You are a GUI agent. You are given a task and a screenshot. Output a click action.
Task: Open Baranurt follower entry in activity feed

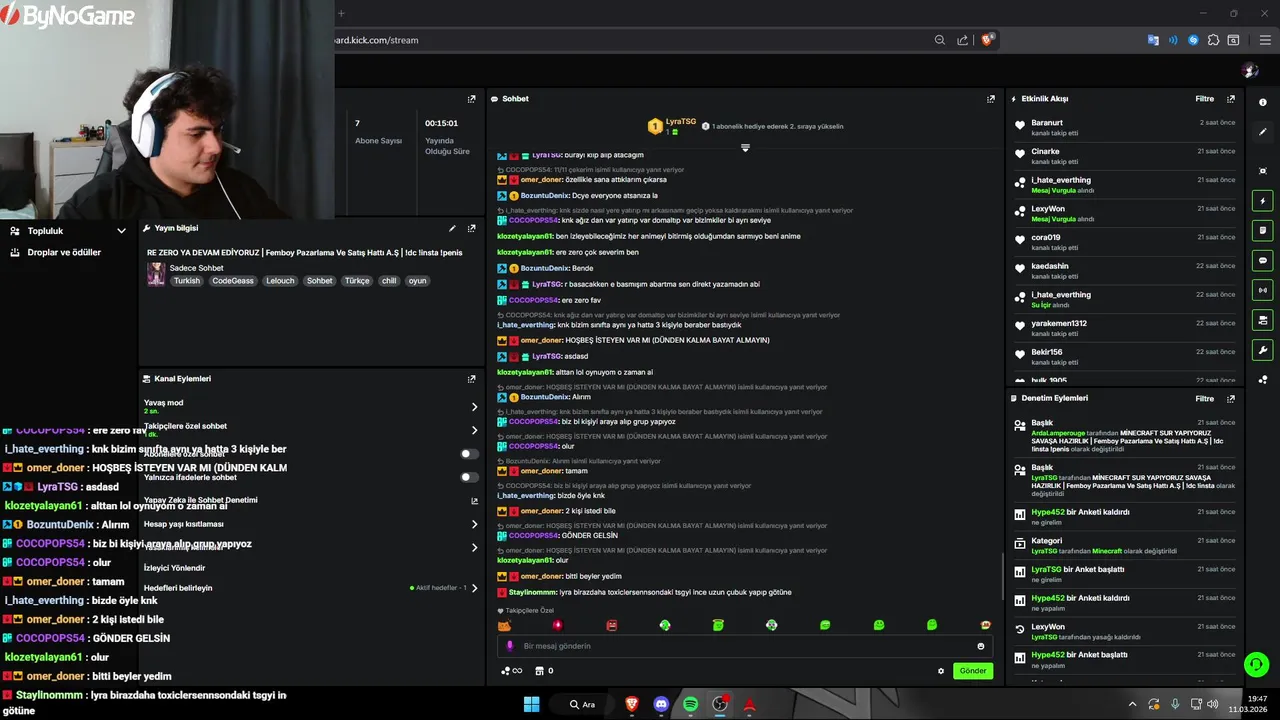click(x=1125, y=127)
